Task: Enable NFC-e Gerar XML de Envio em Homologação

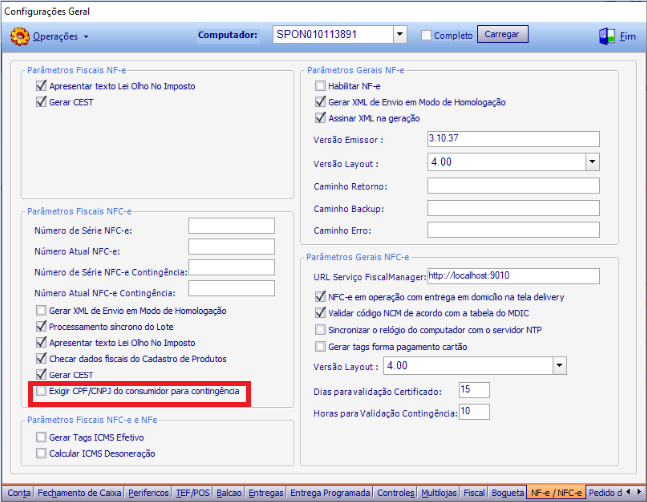Action: (x=41, y=310)
